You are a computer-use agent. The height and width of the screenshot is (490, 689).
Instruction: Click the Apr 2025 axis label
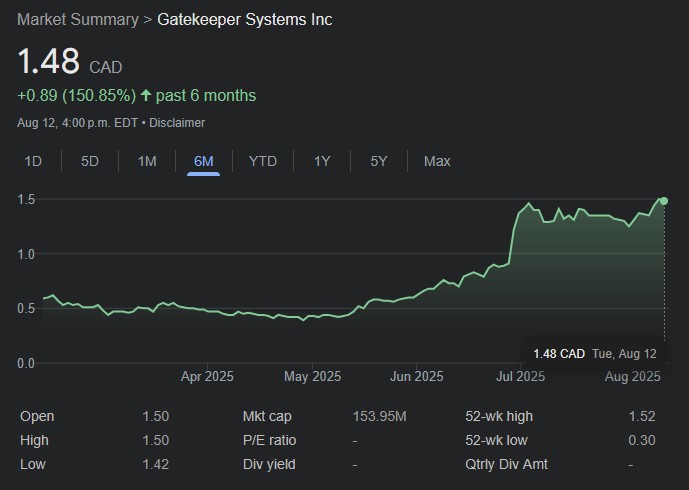[x=207, y=377]
